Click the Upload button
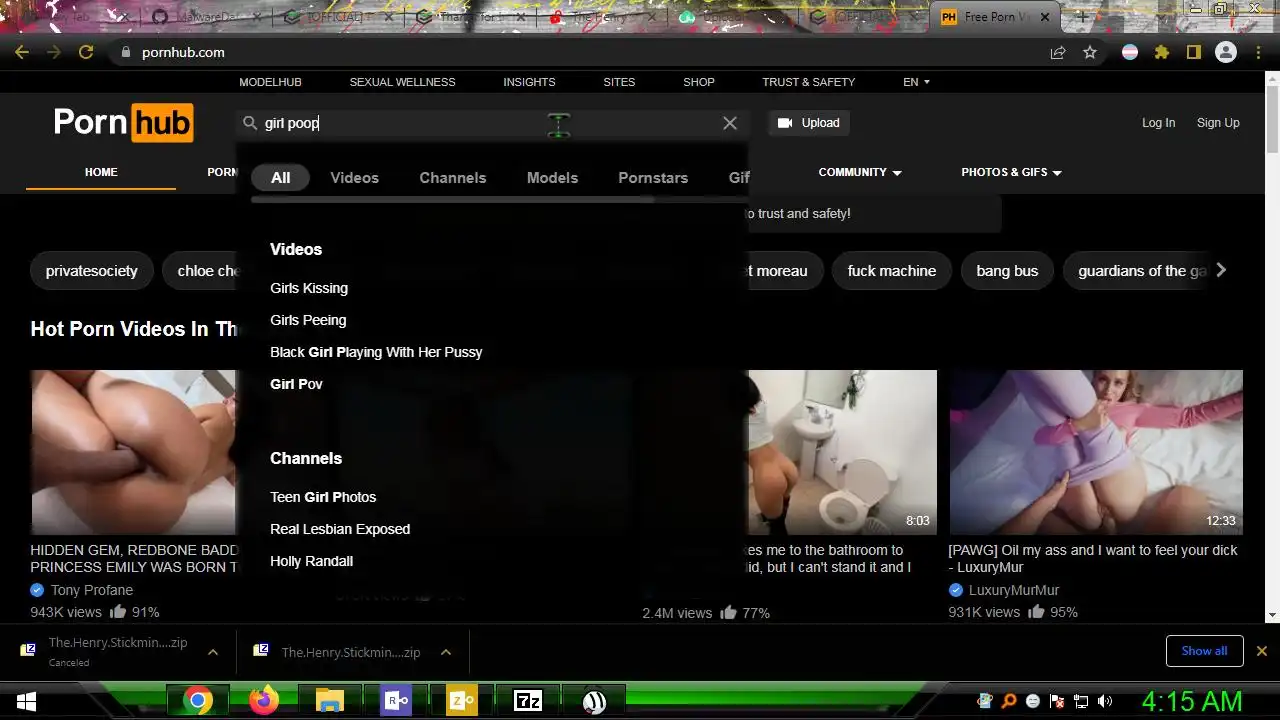1280x720 pixels. (x=809, y=123)
